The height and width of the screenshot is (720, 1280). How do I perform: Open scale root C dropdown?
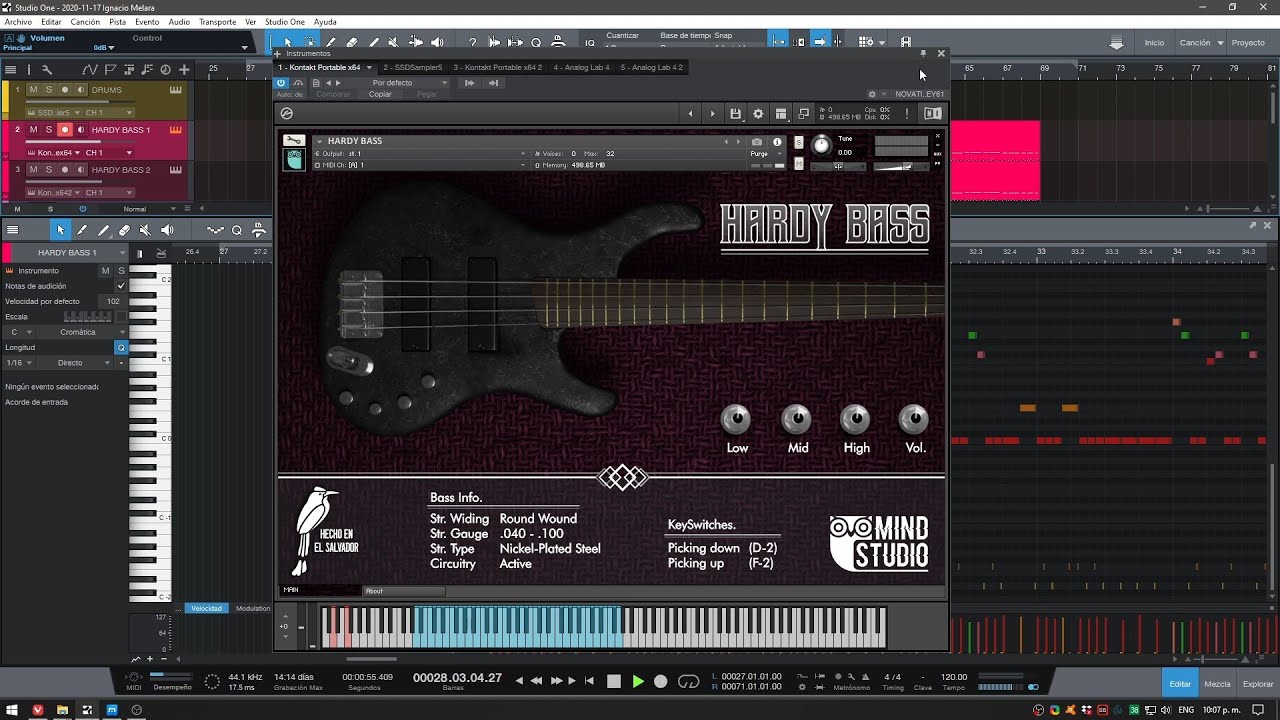tap(19, 332)
